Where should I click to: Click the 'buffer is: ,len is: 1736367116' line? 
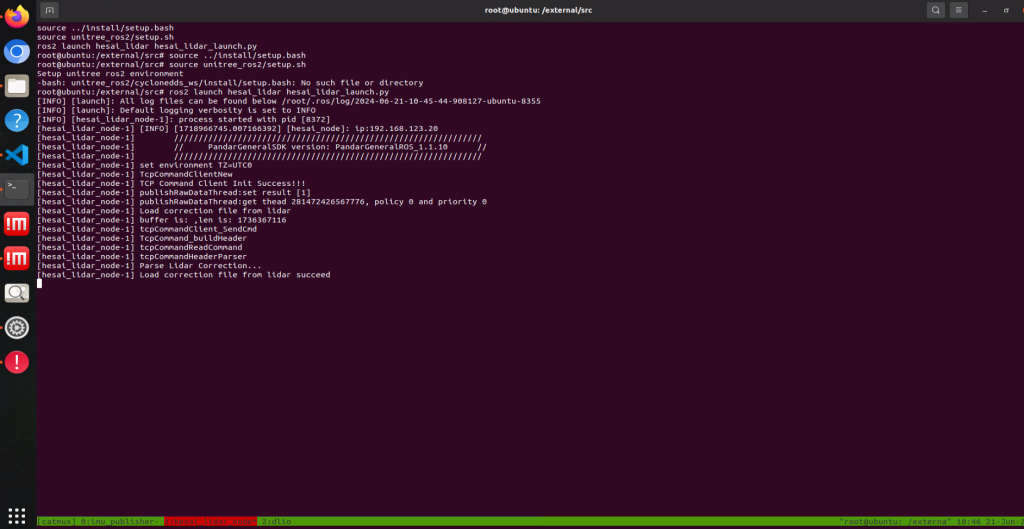coord(161,220)
